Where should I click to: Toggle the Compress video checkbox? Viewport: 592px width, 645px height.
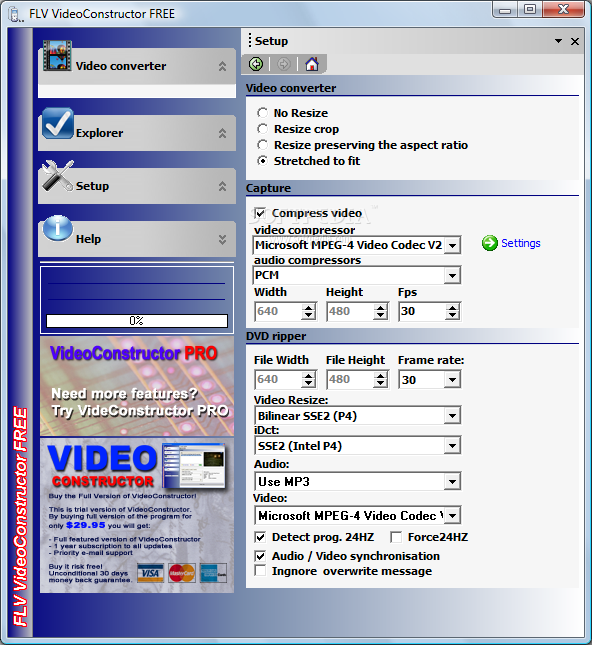click(x=260, y=213)
